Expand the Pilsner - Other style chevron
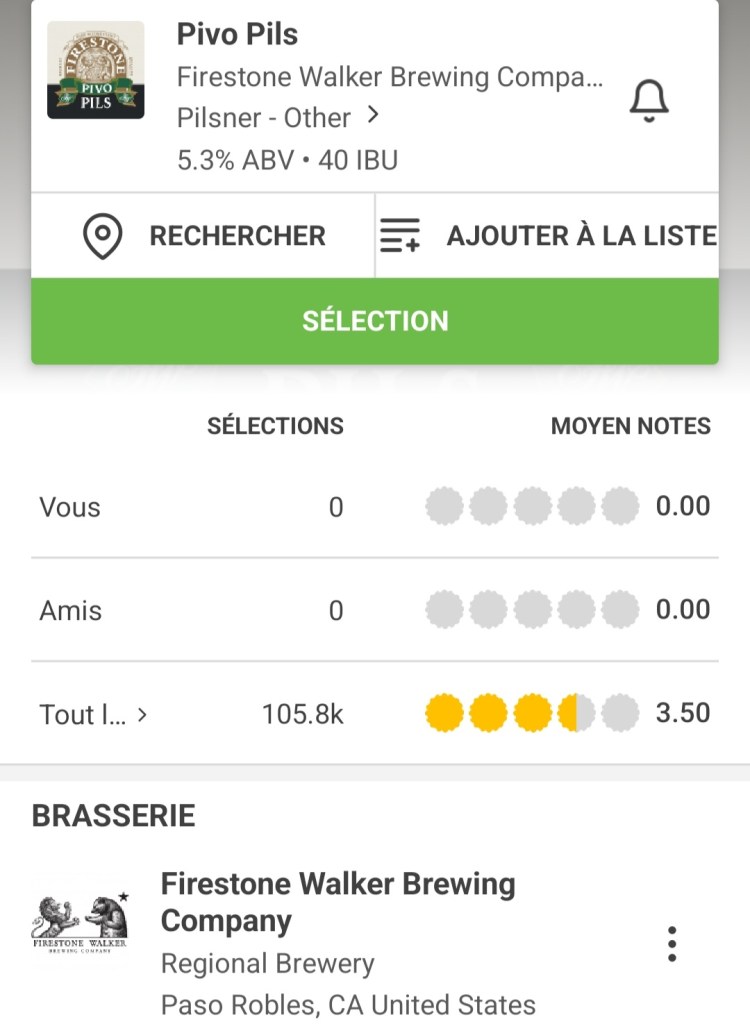This screenshot has height=1024, width=750. click(x=373, y=116)
